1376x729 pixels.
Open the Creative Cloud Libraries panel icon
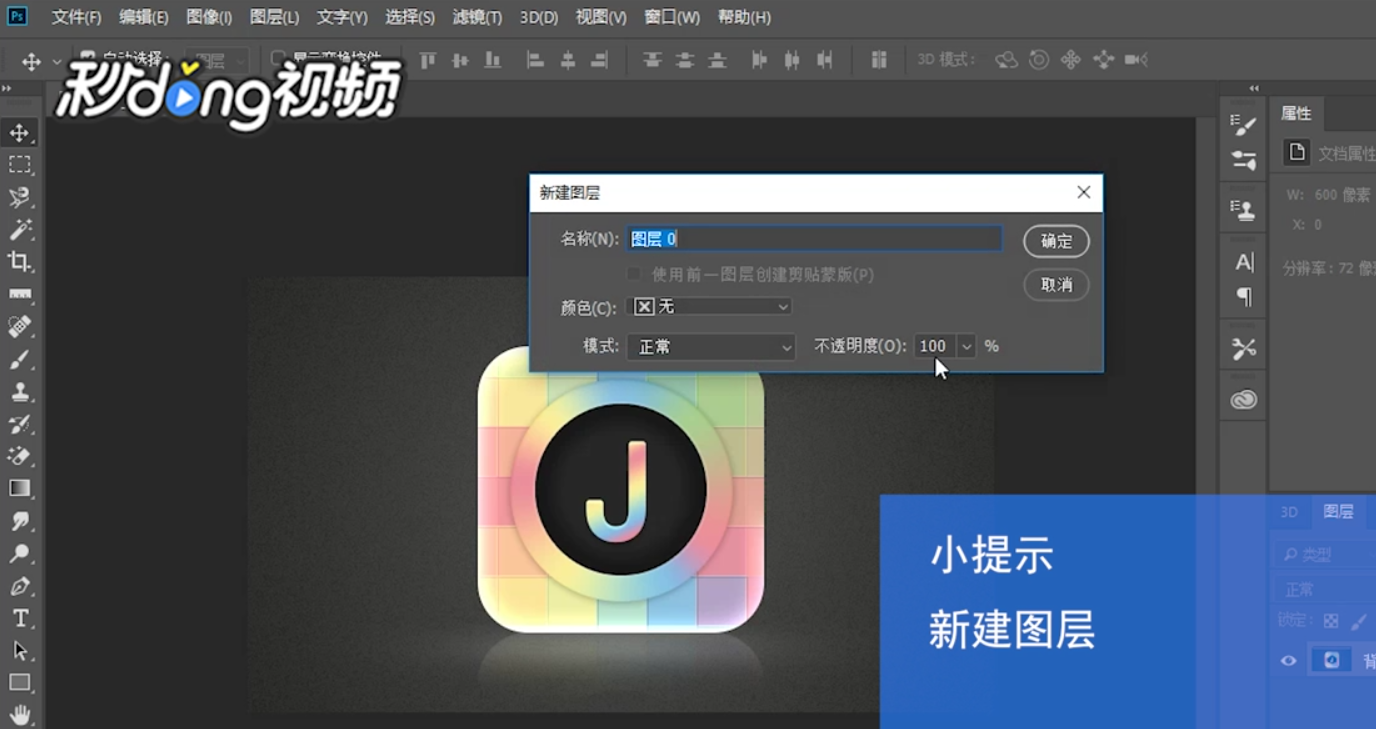click(x=1244, y=400)
